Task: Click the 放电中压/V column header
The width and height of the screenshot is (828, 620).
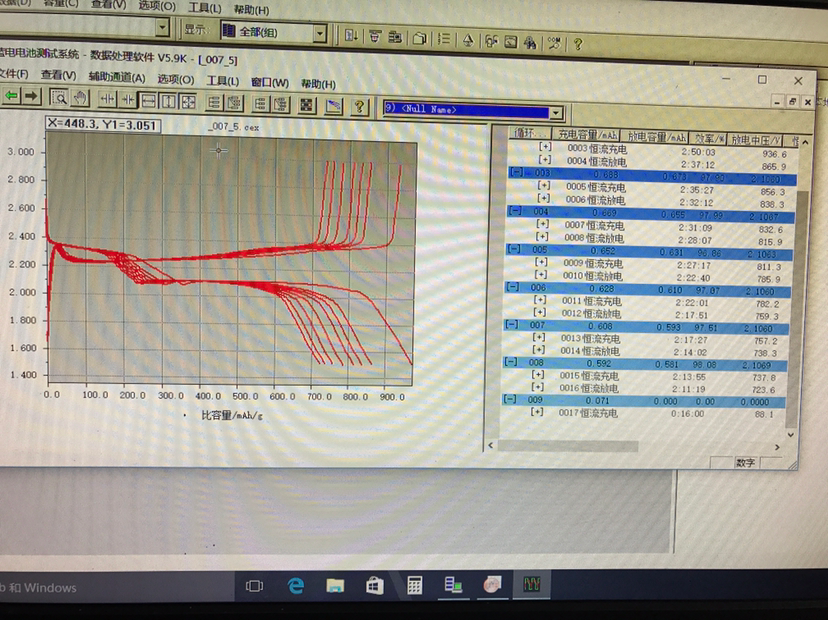Action: pyautogui.click(x=756, y=140)
